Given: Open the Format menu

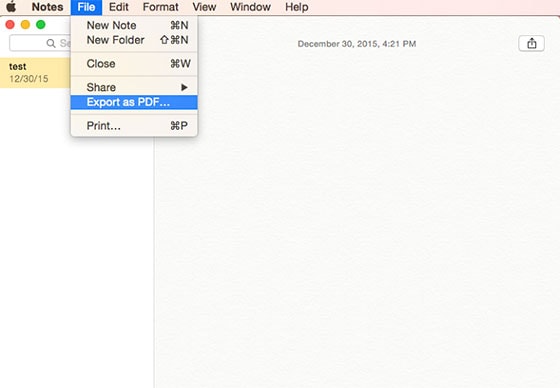Looking at the screenshot, I should click(x=160, y=7).
